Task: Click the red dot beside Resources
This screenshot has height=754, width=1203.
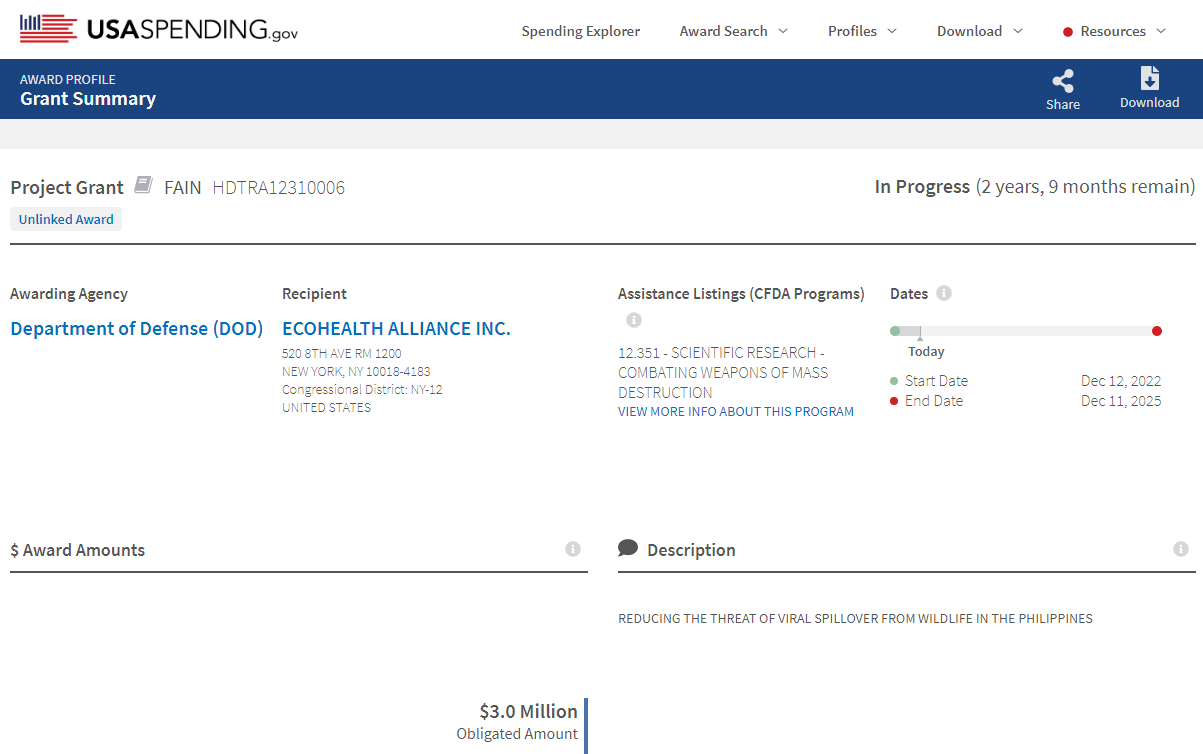Action: tap(1068, 32)
